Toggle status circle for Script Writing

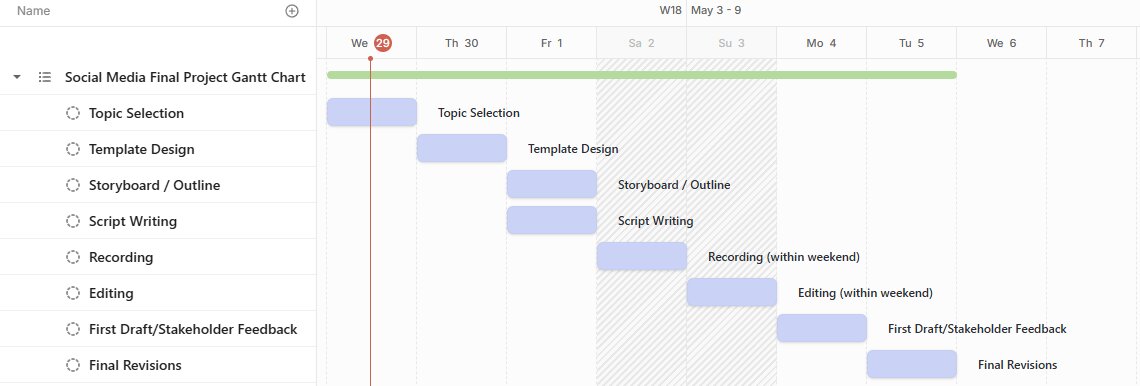(73, 221)
